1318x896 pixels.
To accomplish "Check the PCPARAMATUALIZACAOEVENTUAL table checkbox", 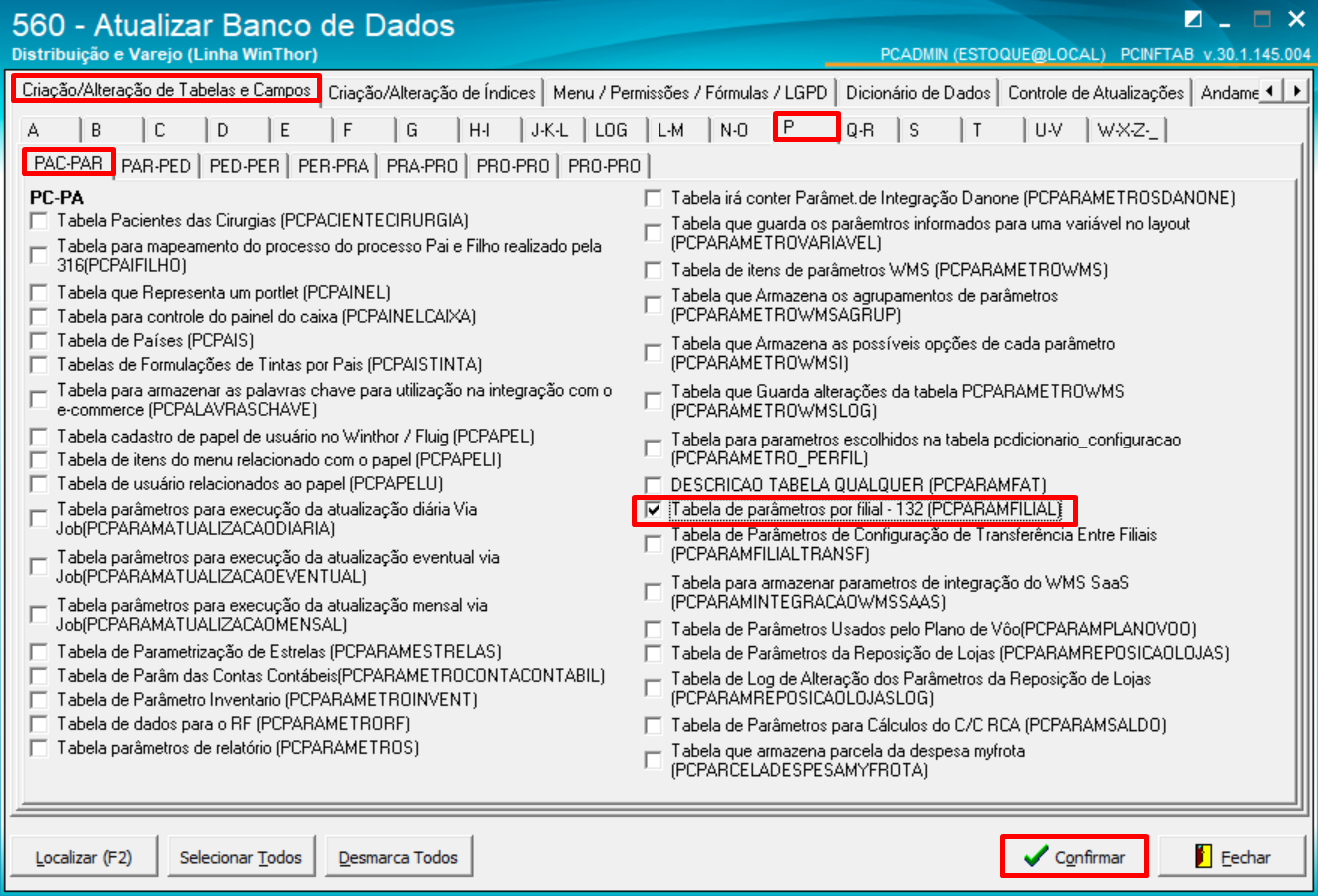I will point(39,566).
